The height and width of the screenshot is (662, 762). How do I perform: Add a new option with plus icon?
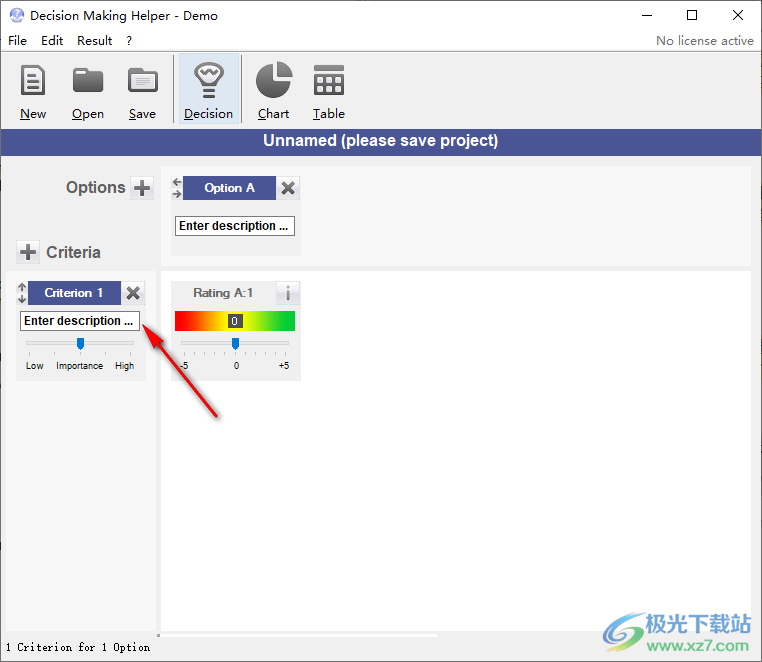point(142,188)
